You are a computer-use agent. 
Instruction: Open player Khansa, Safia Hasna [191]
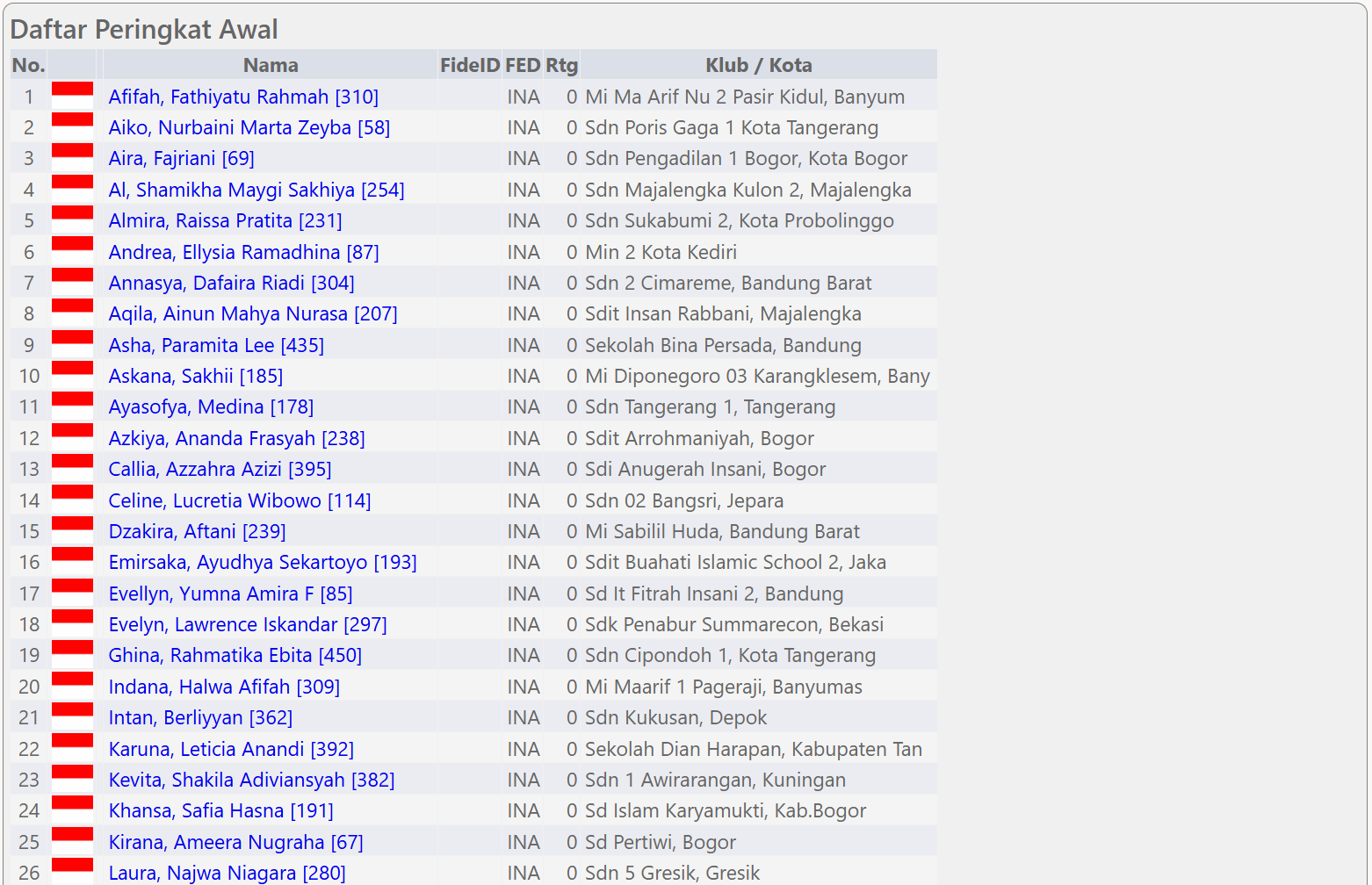[x=220, y=810]
